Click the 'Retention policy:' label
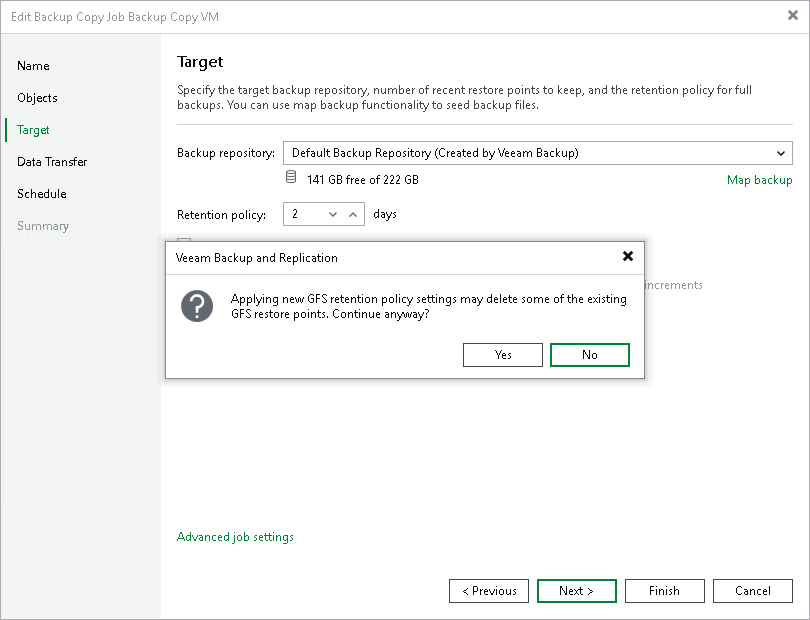This screenshot has height=620, width=810. pos(221,215)
